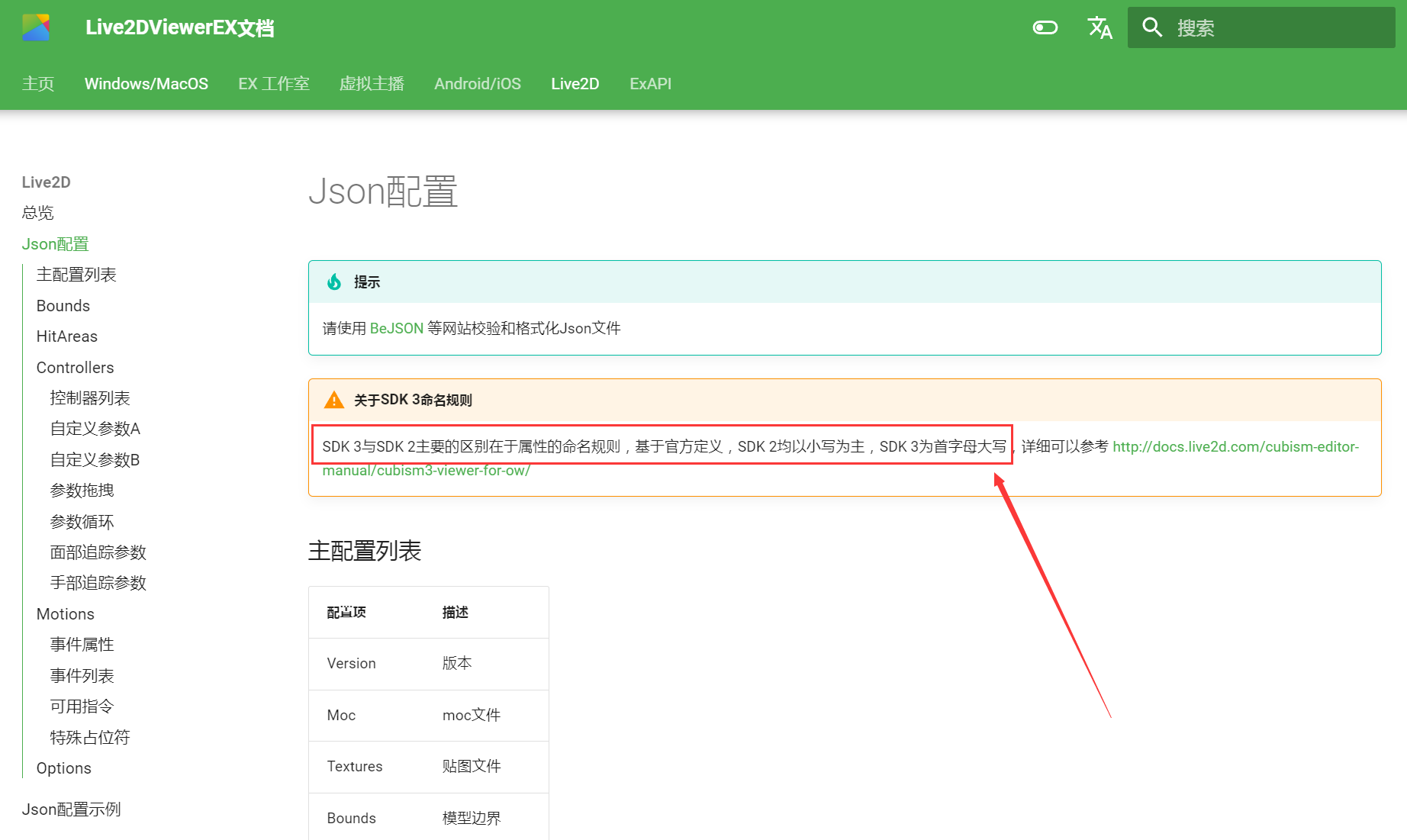The height and width of the screenshot is (840, 1407).
Task: Click the orange SDK 3 warning triangle icon
Action: pos(334,400)
